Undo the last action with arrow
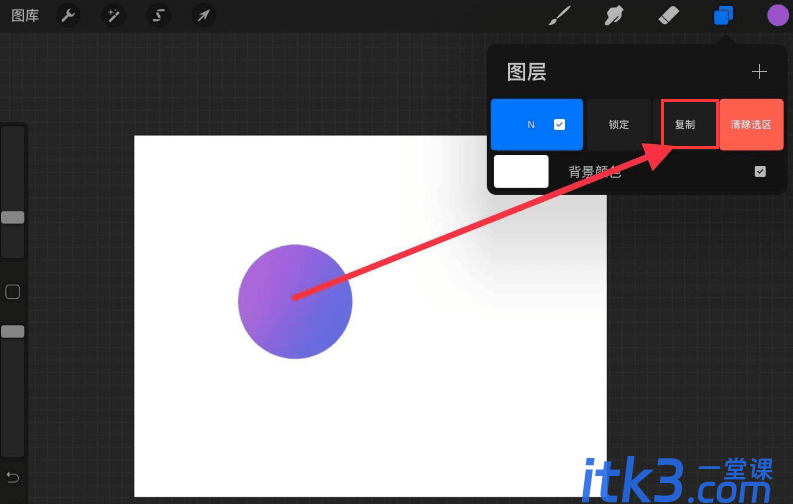 click(x=13, y=477)
